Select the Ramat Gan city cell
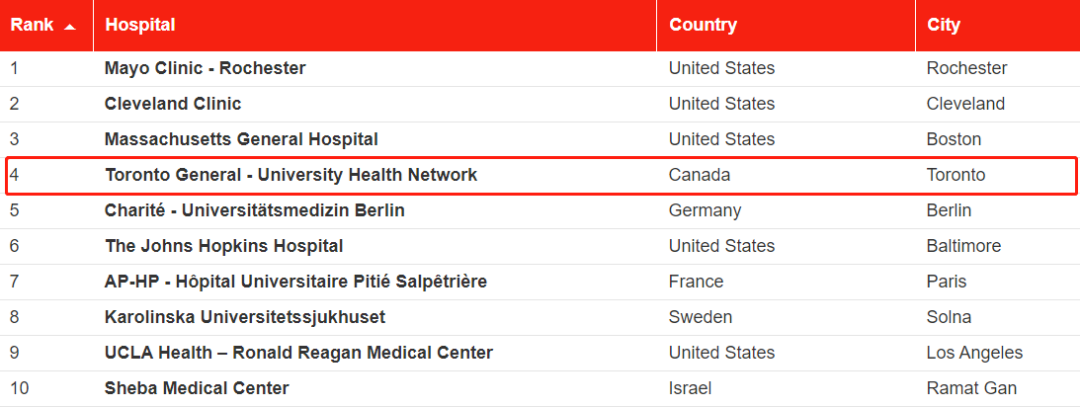The height and width of the screenshot is (408, 1080). tap(972, 388)
